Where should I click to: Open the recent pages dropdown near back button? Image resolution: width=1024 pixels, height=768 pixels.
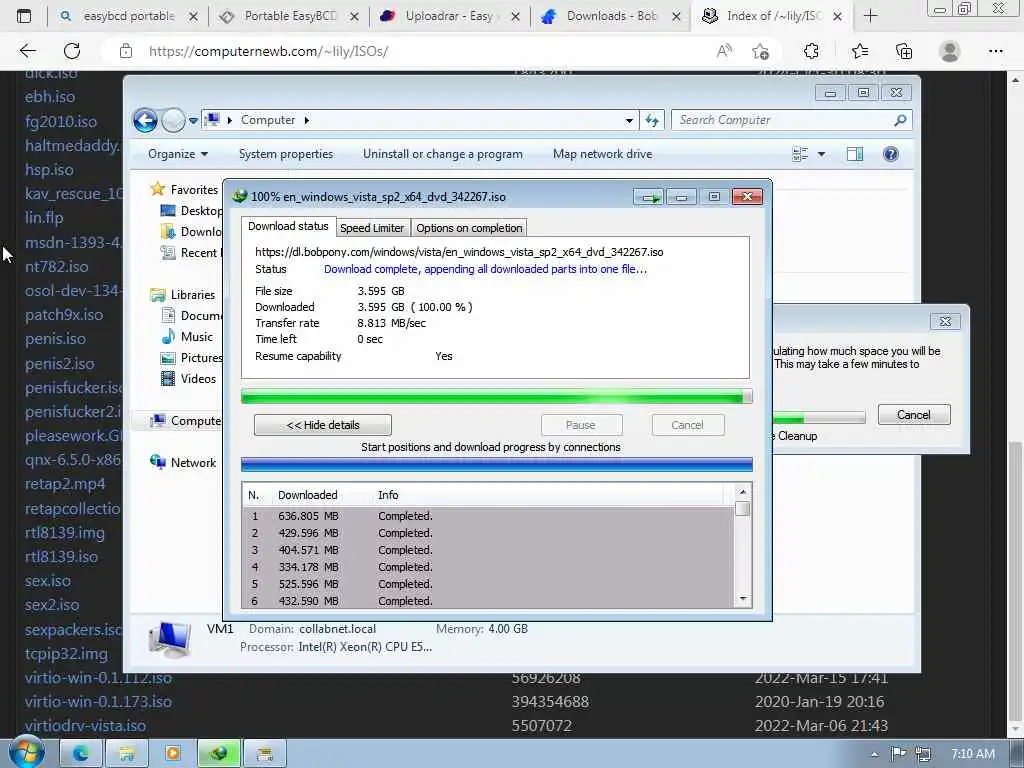193,121
